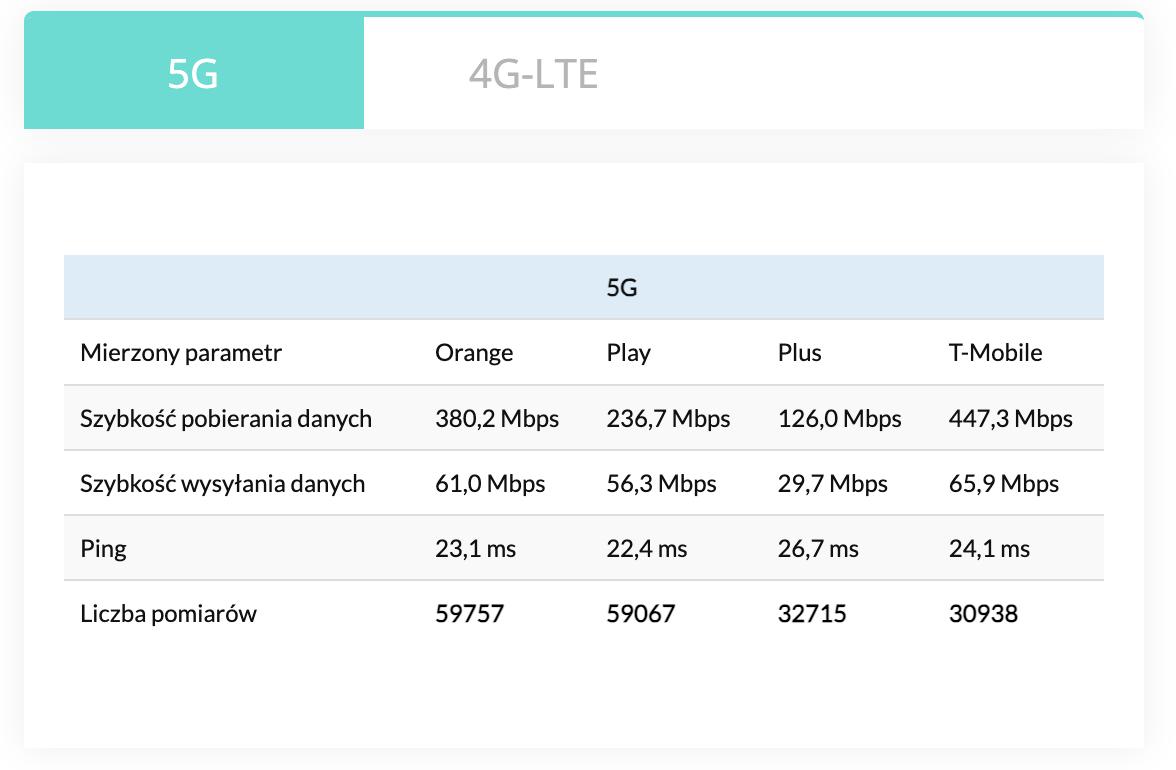Image resolution: width=1176 pixels, height=770 pixels.
Task: Click the Mierzony parametr header cell
Action: [181, 353]
